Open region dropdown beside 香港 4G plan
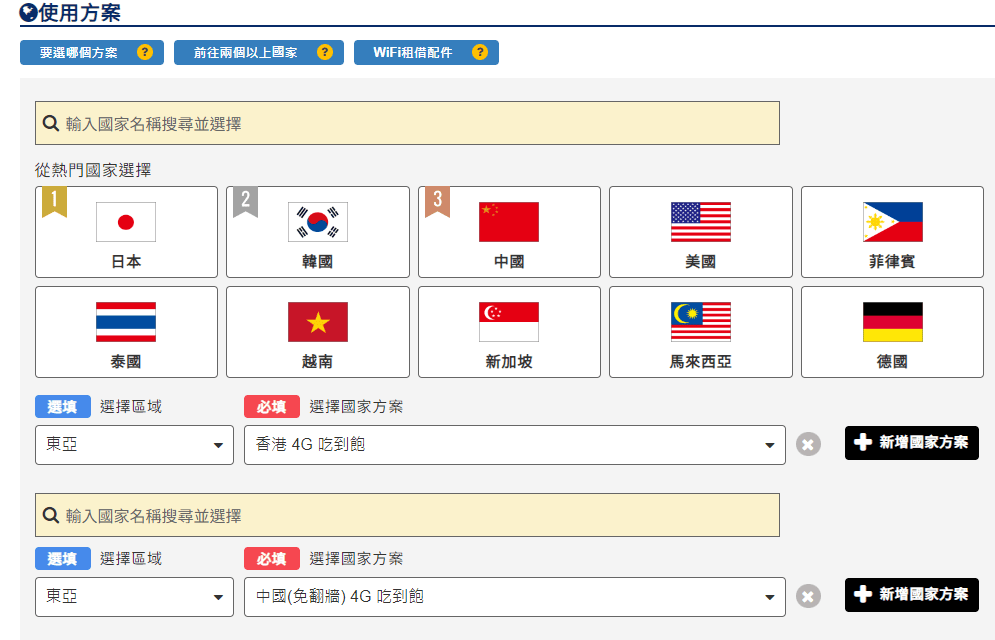Image resolution: width=995 pixels, height=640 pixels. pos(135,445)
